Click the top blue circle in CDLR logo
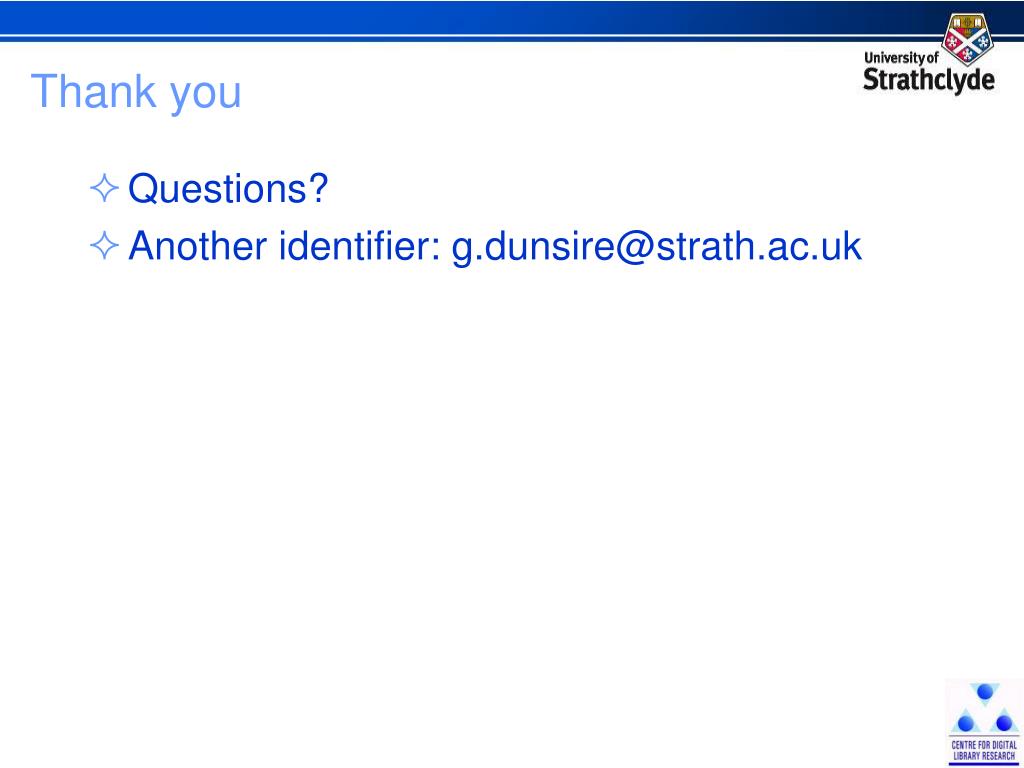Image resolution: width=1024 pixels, height=768 pixels. (x=985, y=692)
